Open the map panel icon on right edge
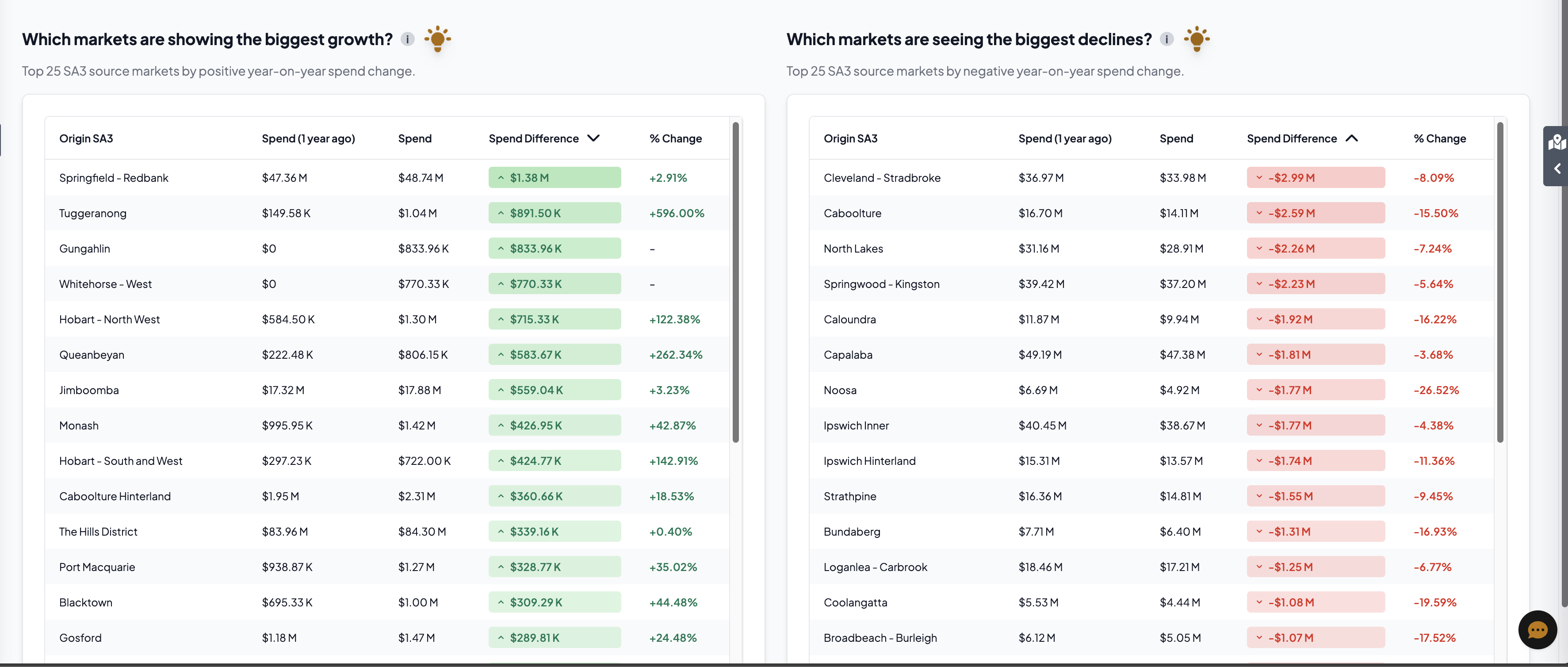This screenshot has width=1568, height=667. coord(1557,142)
